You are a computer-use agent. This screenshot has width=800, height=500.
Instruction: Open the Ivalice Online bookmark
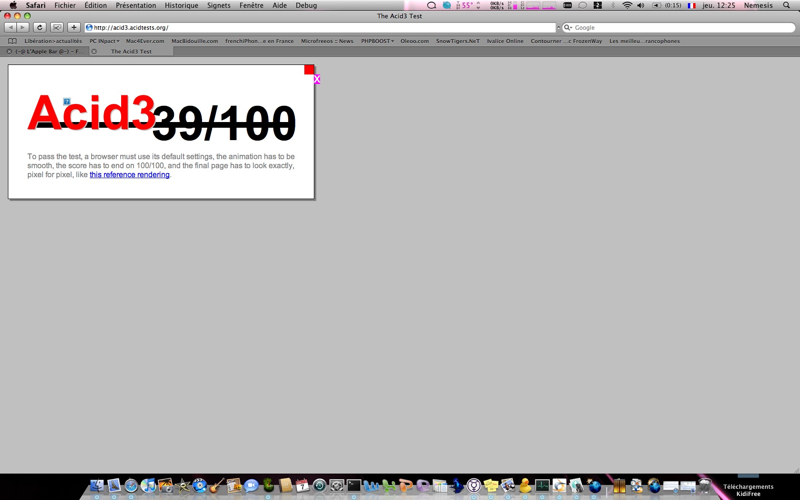point(505,41)
